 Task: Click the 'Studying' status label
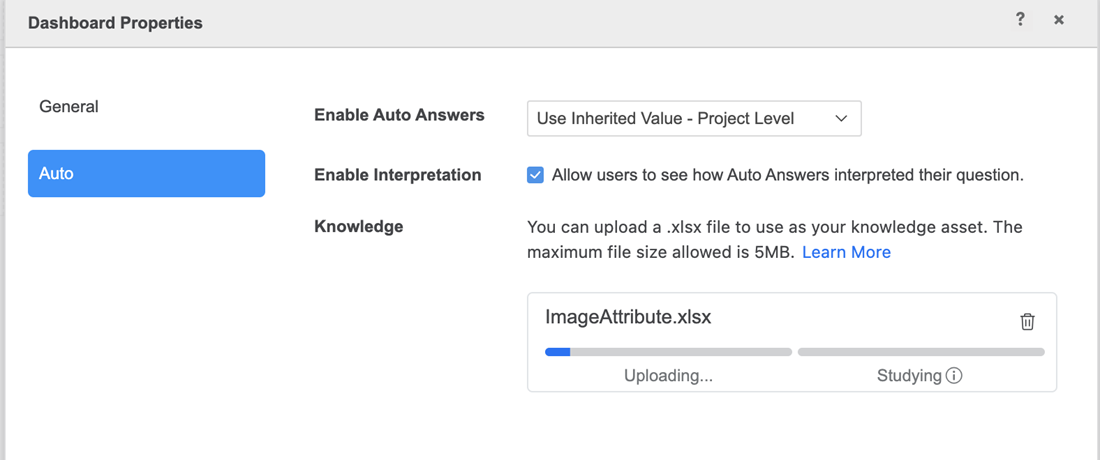click(x=908, y=376)
